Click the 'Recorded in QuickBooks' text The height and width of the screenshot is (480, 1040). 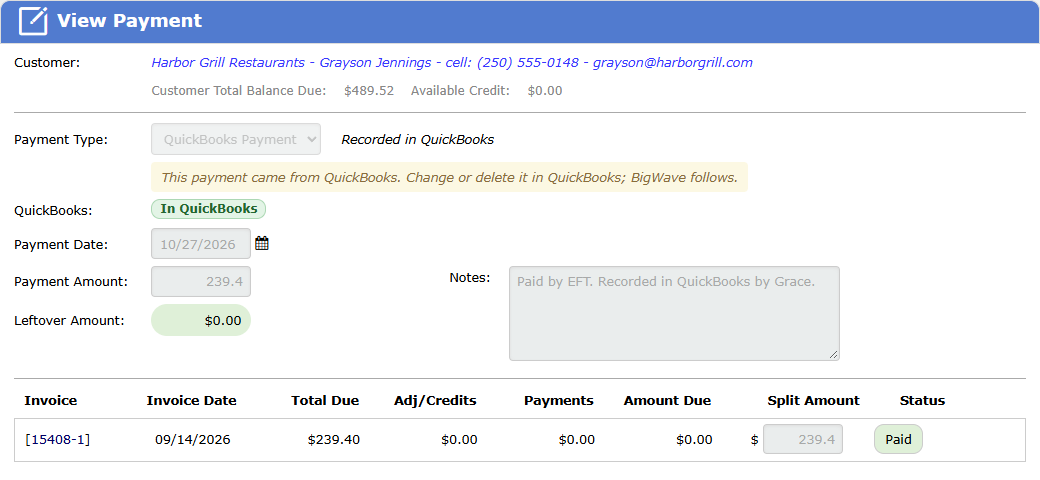(x=417, y=140)
